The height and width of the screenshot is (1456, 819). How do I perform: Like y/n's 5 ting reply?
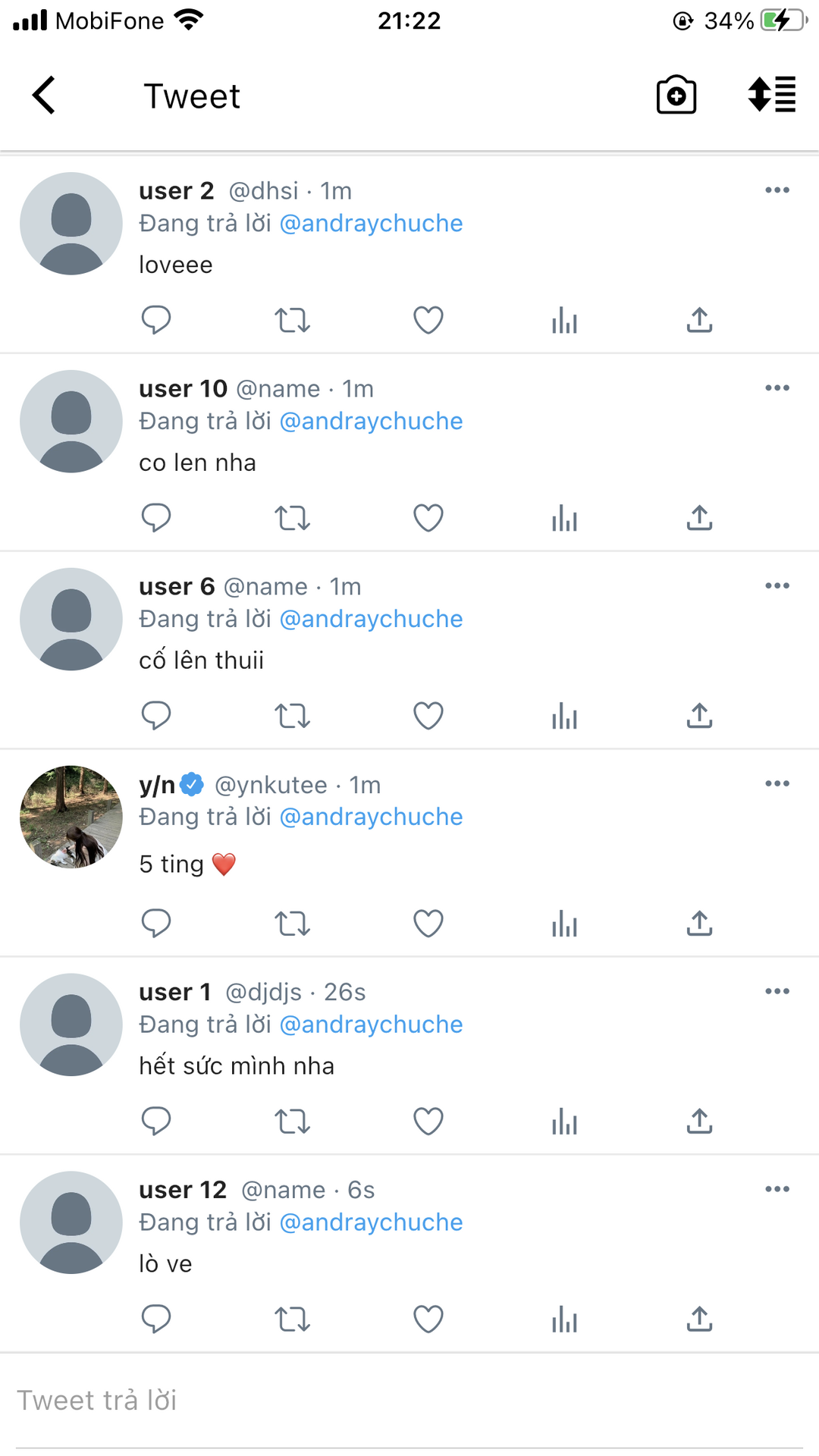tap(428, 924)
